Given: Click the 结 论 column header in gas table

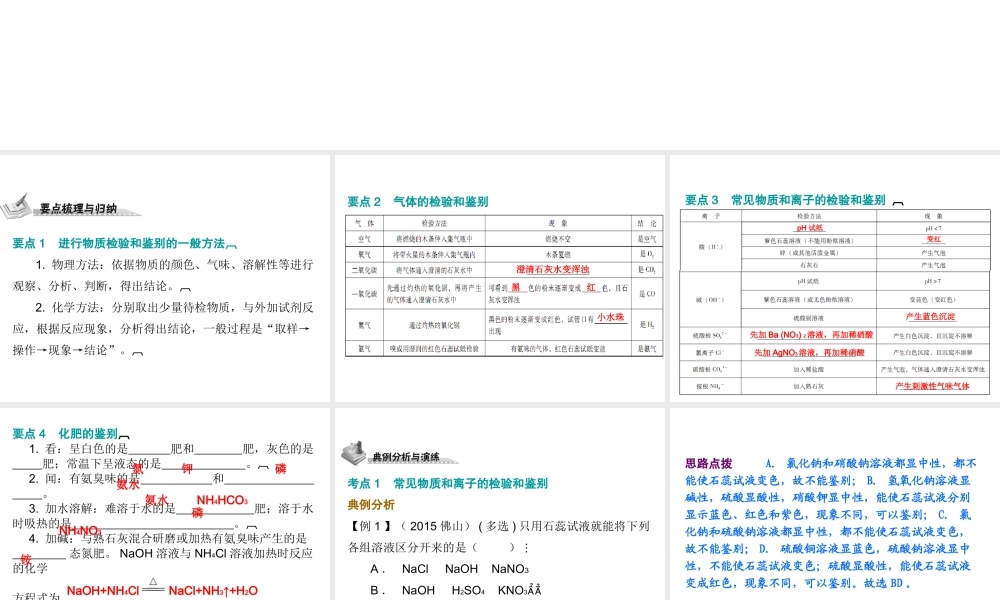Looking at the screenshot, I should pos(647,223).
